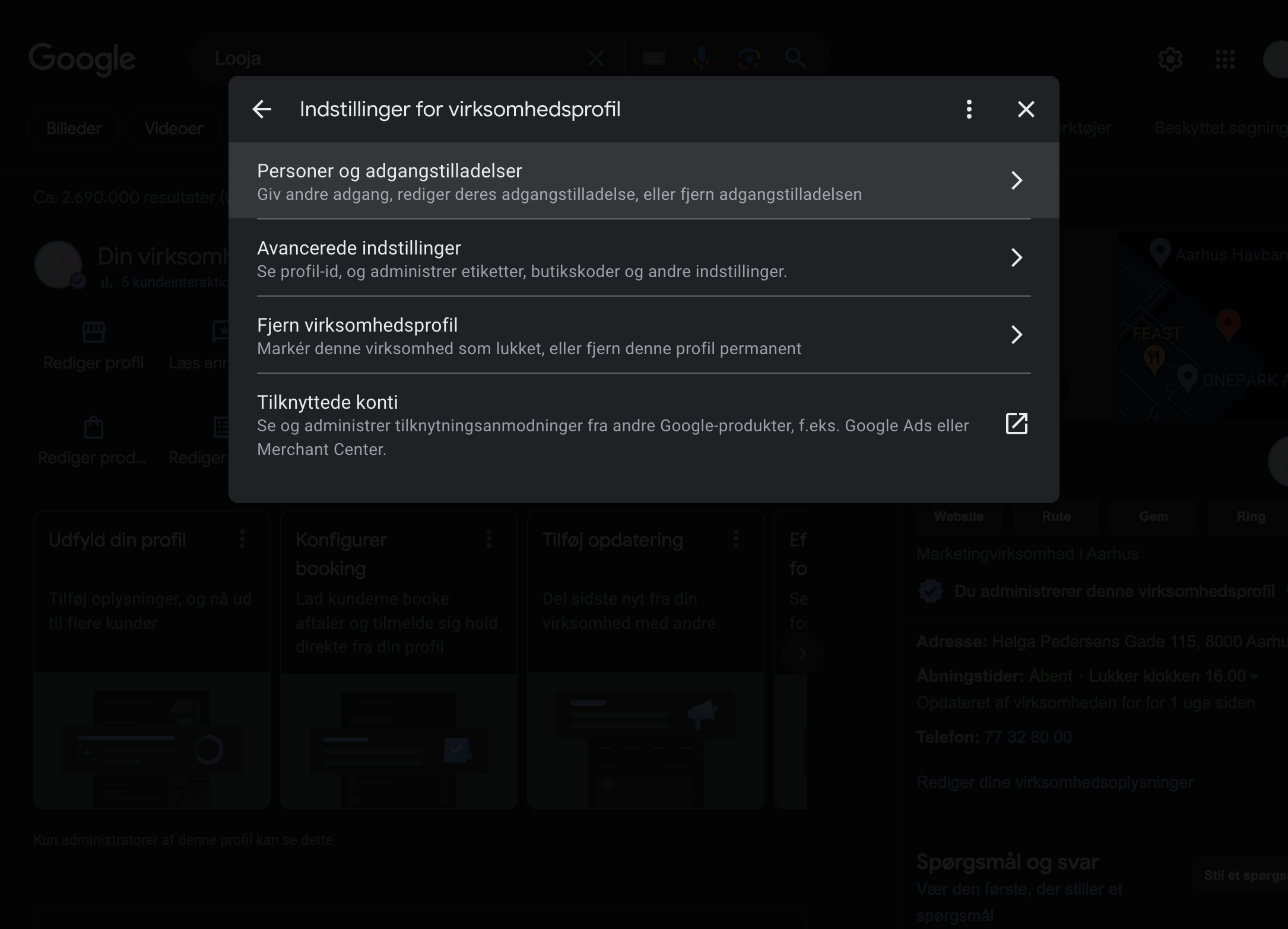
Task: Click phone number 77 32 80 00
Action: click(x=1028, y=737)
